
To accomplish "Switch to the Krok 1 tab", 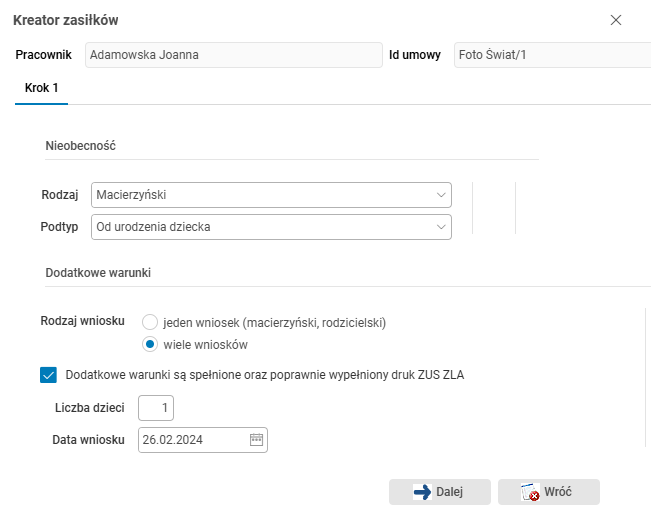I will click(42, 88).
